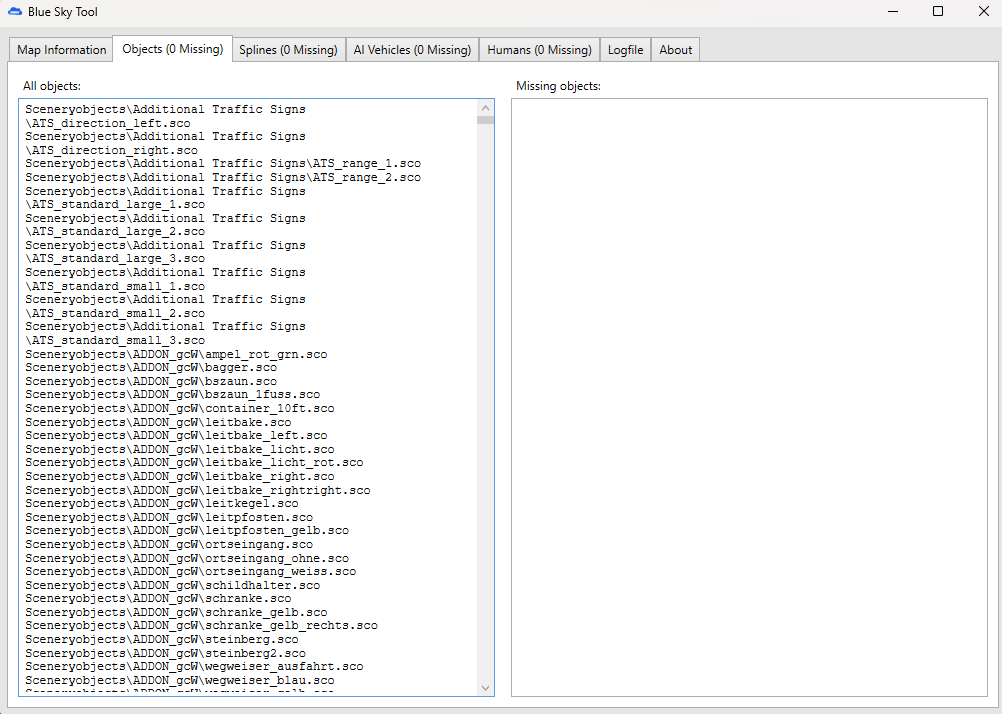Go to the AI Vehicles tab

[411, 50]
